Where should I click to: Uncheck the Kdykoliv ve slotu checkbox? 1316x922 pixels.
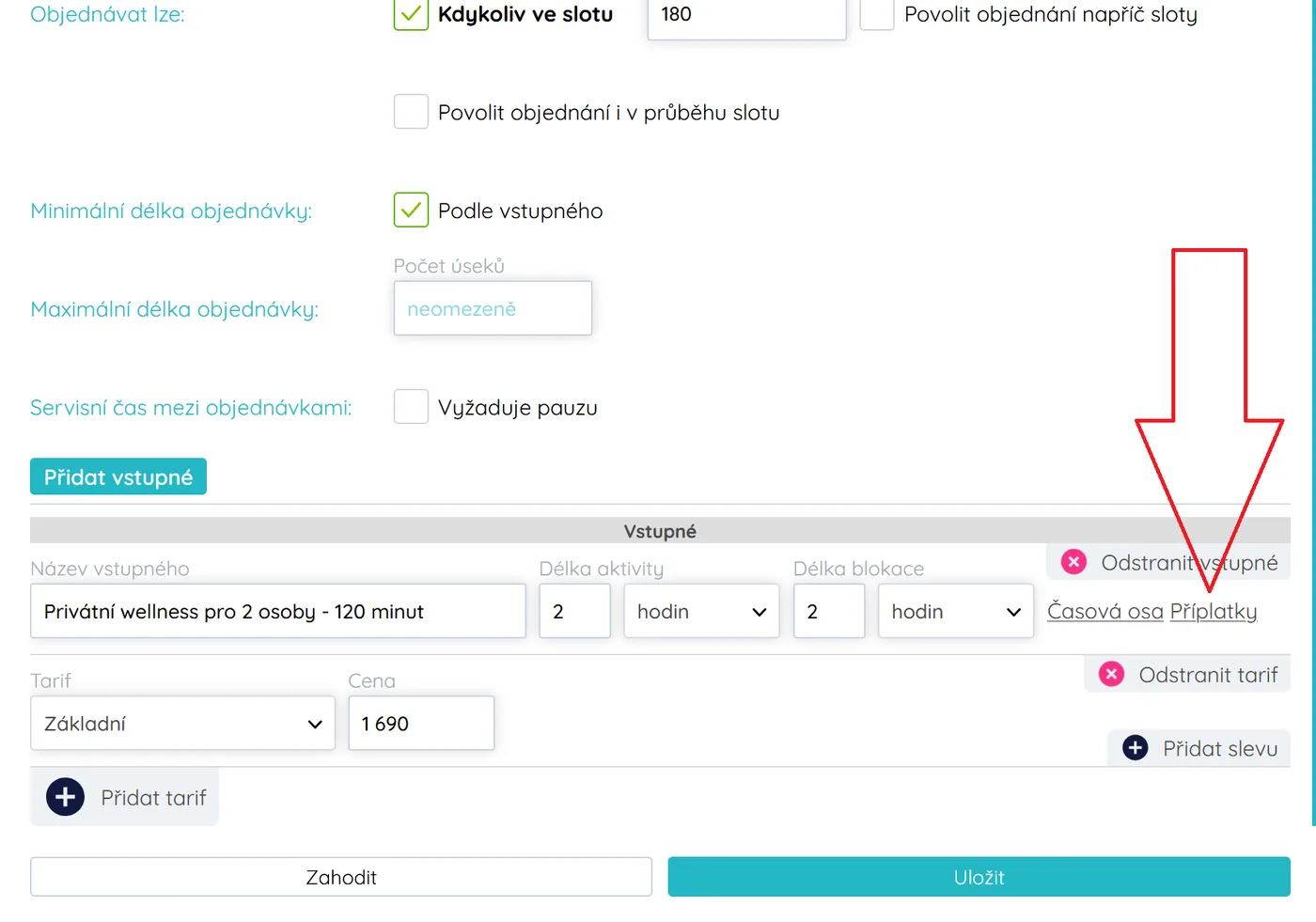(411, 14)
